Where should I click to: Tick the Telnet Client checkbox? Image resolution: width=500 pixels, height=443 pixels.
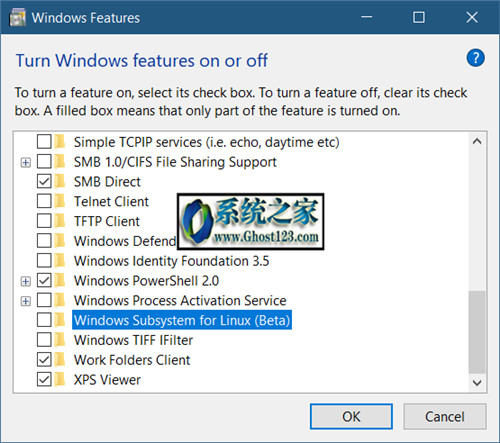(44, 201)
